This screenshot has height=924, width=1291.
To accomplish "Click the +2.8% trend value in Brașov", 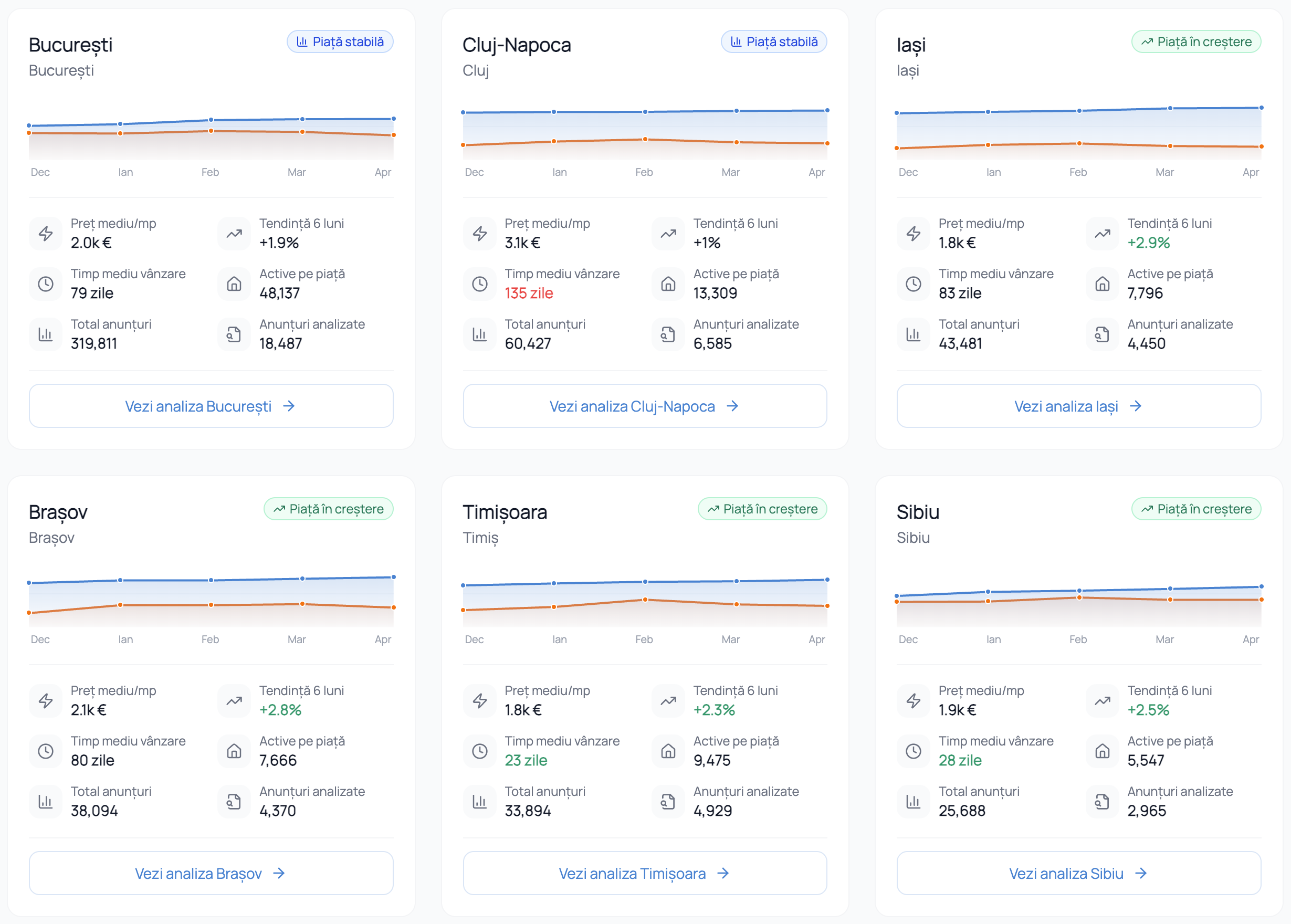I will point(280,709).
